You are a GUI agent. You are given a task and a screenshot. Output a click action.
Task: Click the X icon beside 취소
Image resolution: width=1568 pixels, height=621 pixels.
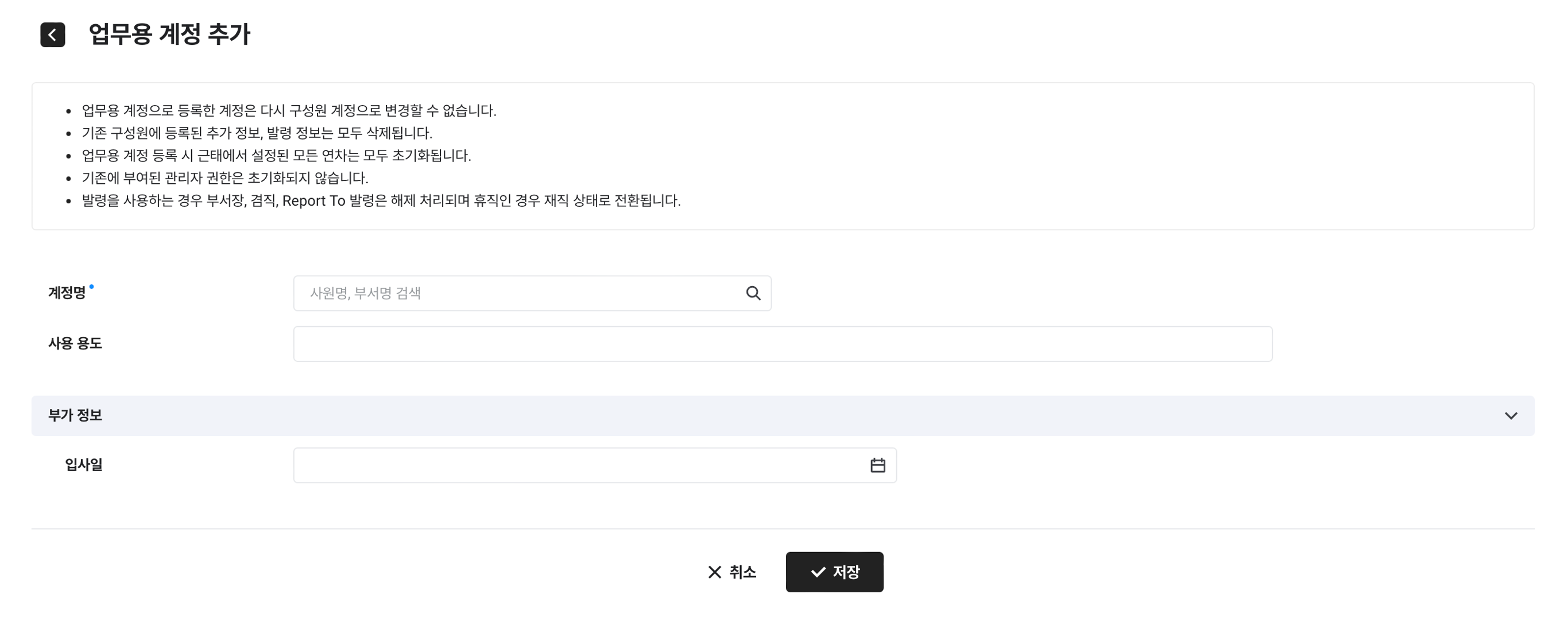715,572
